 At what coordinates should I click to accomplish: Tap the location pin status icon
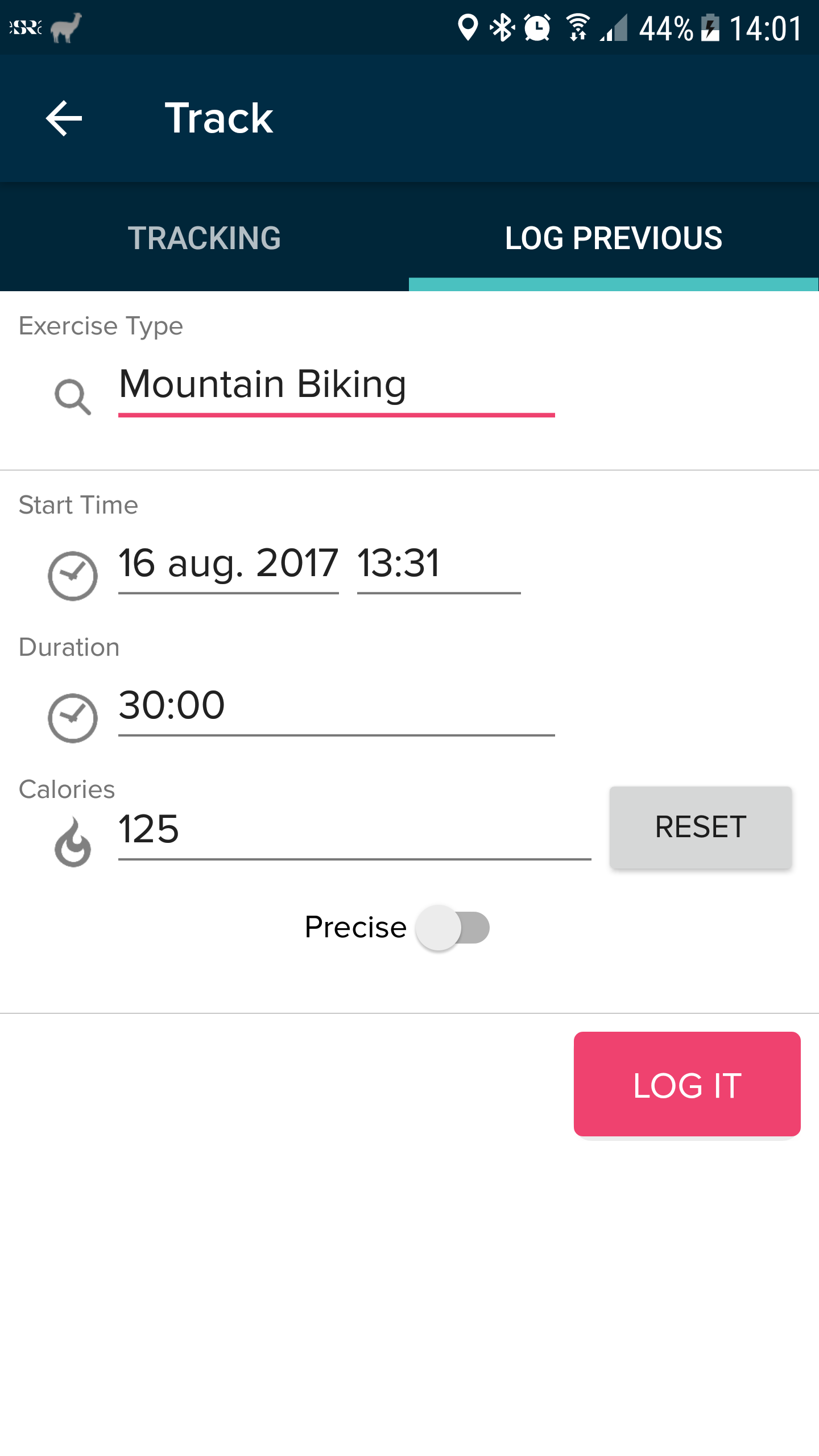pos(468,27)
